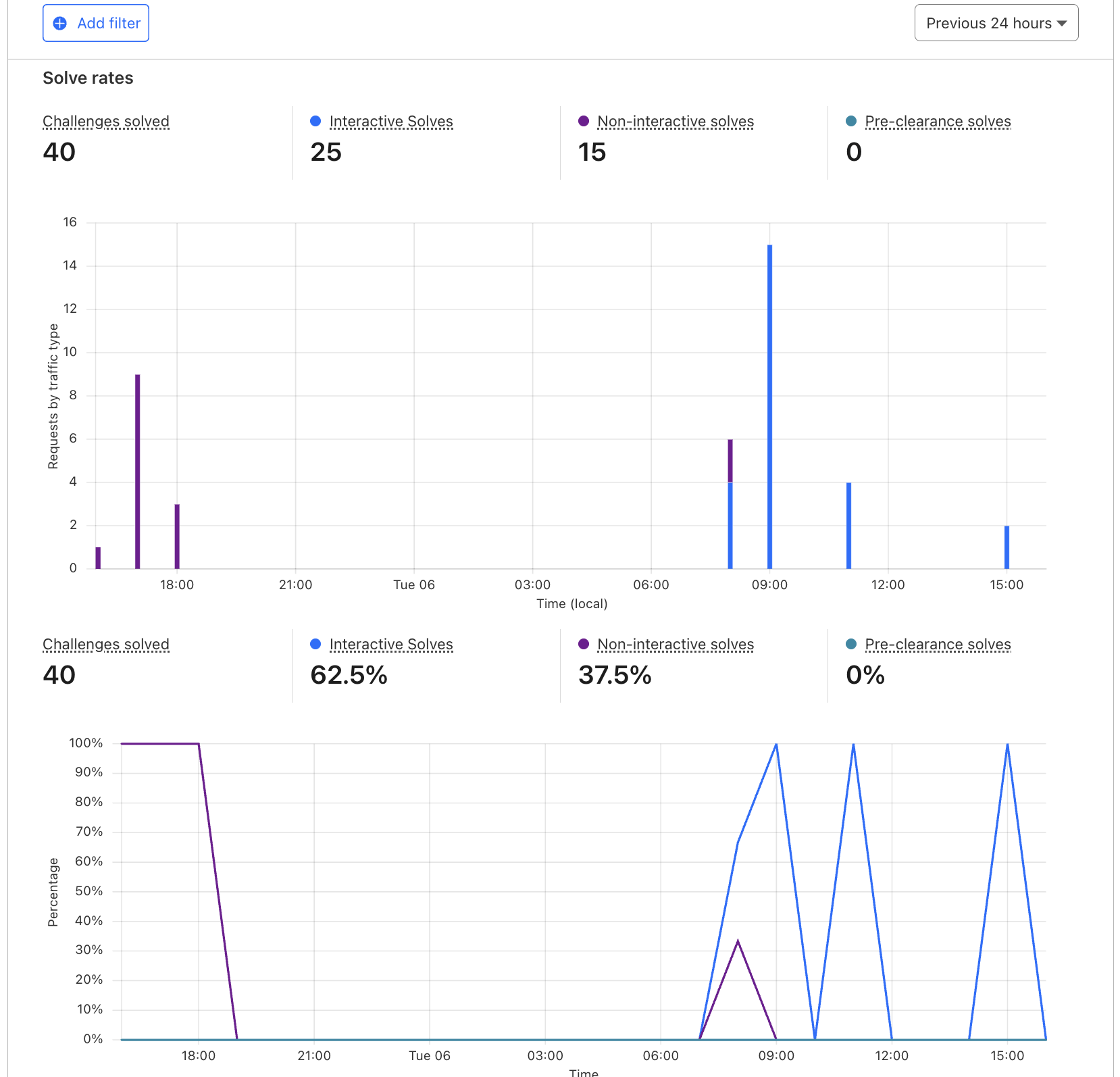Click the top Pre-clearance solves label
The width and height of the screenshot is (1120, 1077).
tap(938, 122)
